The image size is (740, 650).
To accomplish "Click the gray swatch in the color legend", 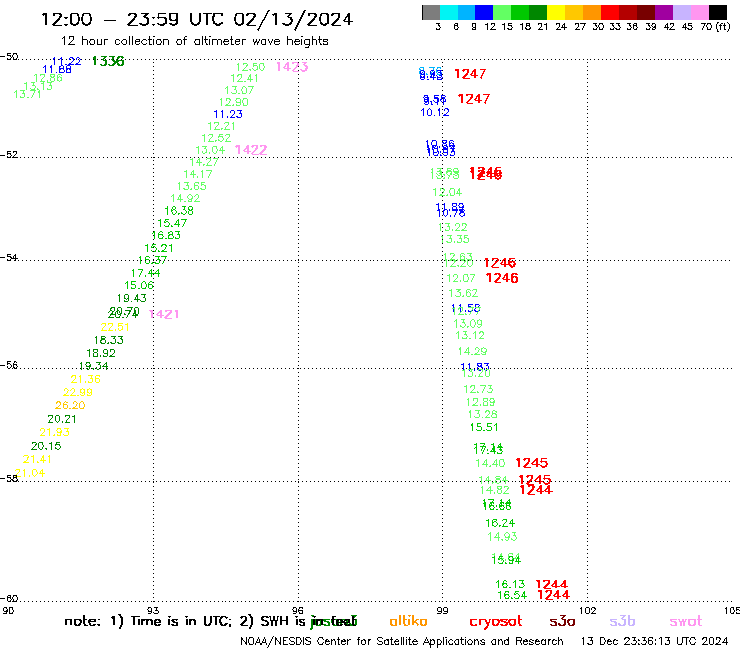I will [x=431, y=12].
